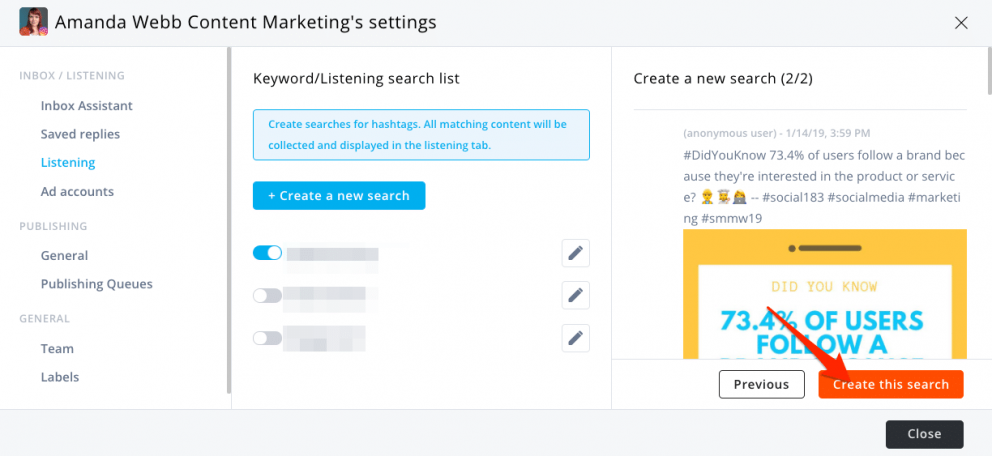Click Amanda Webb profile avatar

pos(33,22)
